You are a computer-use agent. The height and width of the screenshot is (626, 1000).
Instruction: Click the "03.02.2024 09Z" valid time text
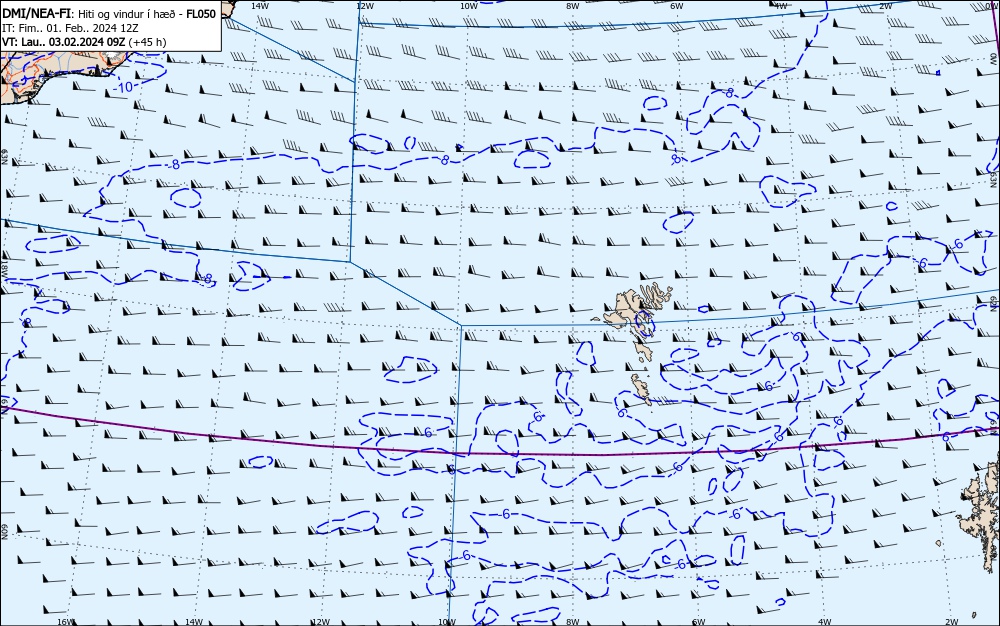click(87, 42)
